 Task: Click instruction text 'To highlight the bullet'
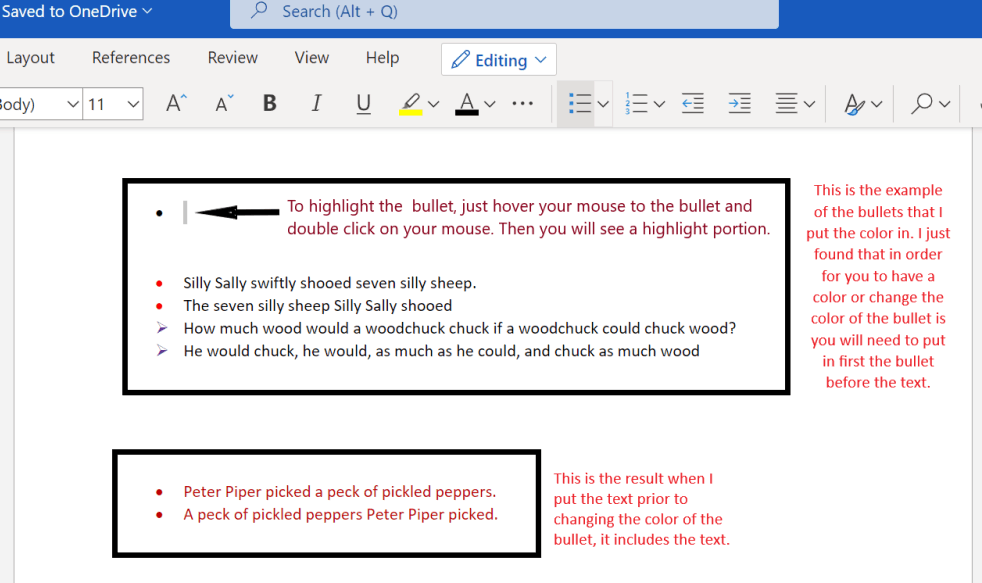tap(529, 217)
